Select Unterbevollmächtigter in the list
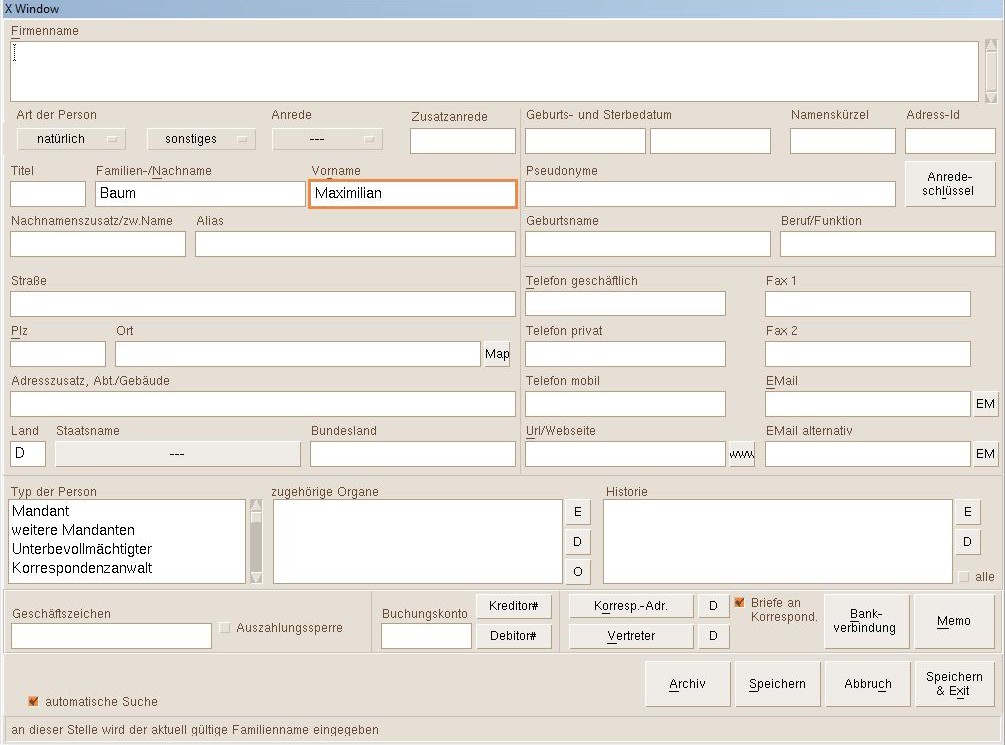This screenshot has width=1005, height=745. (127, 549)
